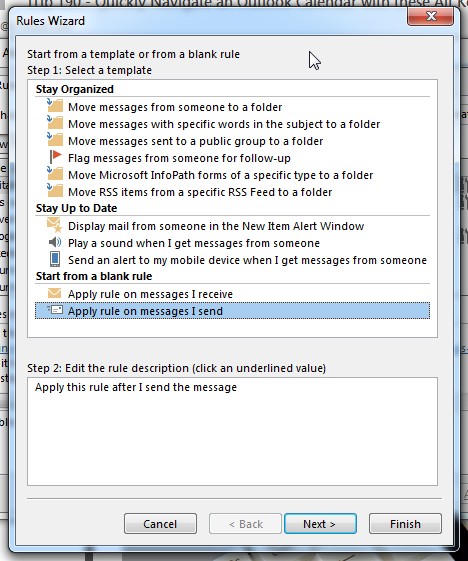The width and height of the screenshot is (468, 561).
Task: Click the Finish button
Action: 405,524
